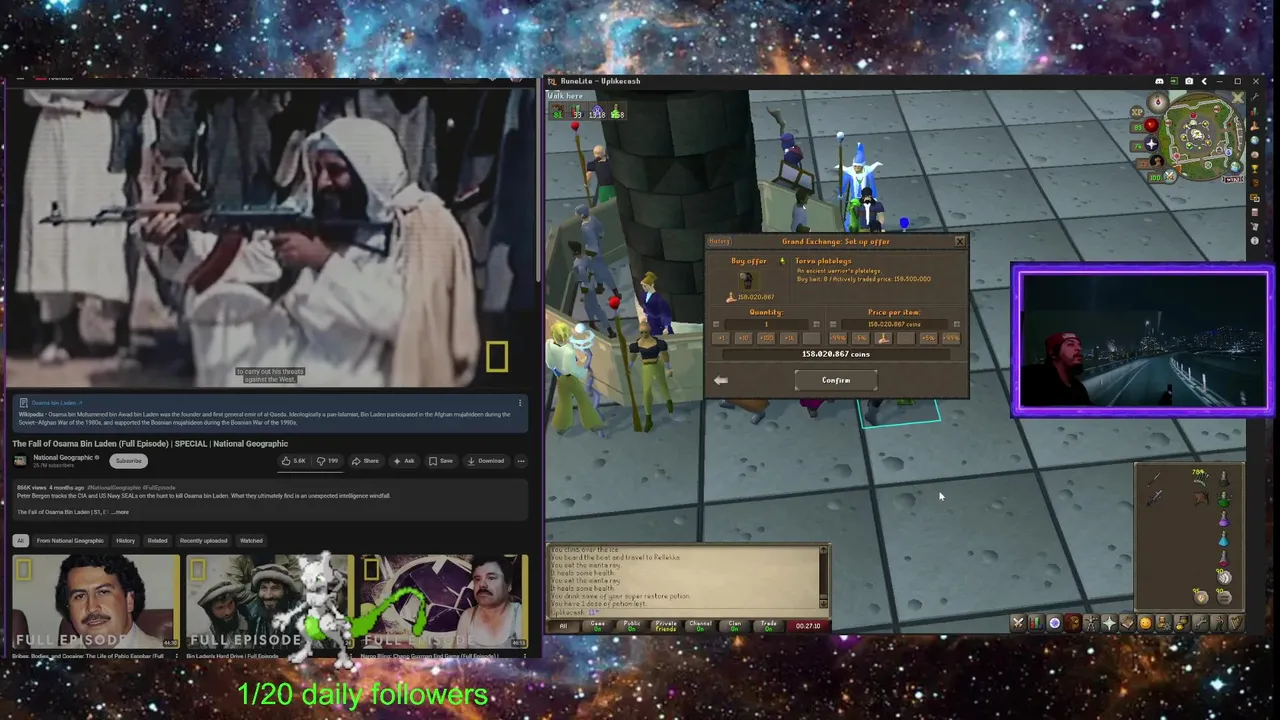Select the All chat filter
The image size is (1280, 720).
click(x=563, y=626)
